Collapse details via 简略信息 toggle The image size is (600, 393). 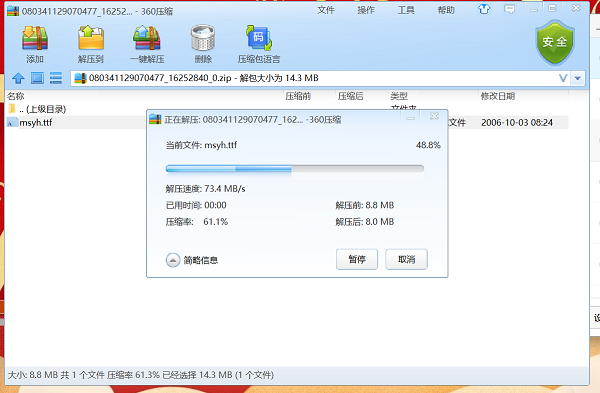192,260
